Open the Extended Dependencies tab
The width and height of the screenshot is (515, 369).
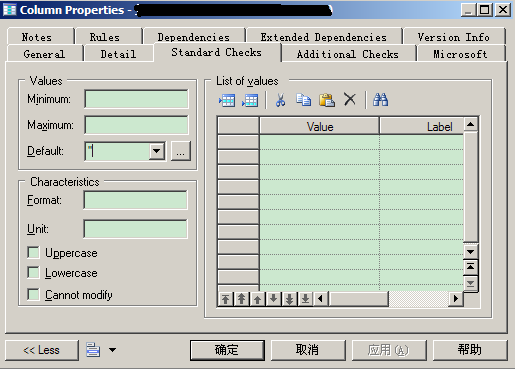click(323, 37)
